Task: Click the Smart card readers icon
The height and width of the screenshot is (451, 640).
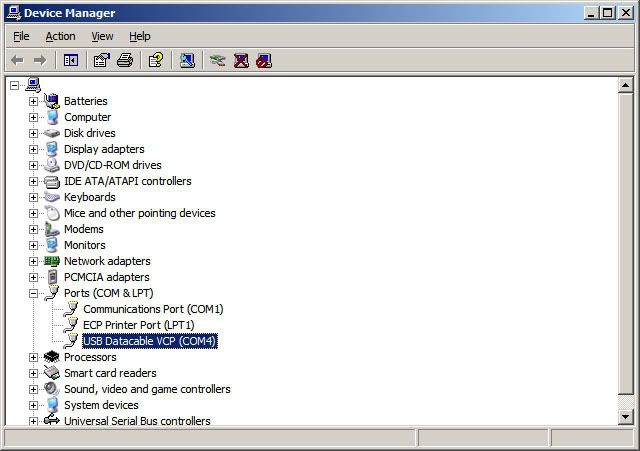Action: click(52, 373)
